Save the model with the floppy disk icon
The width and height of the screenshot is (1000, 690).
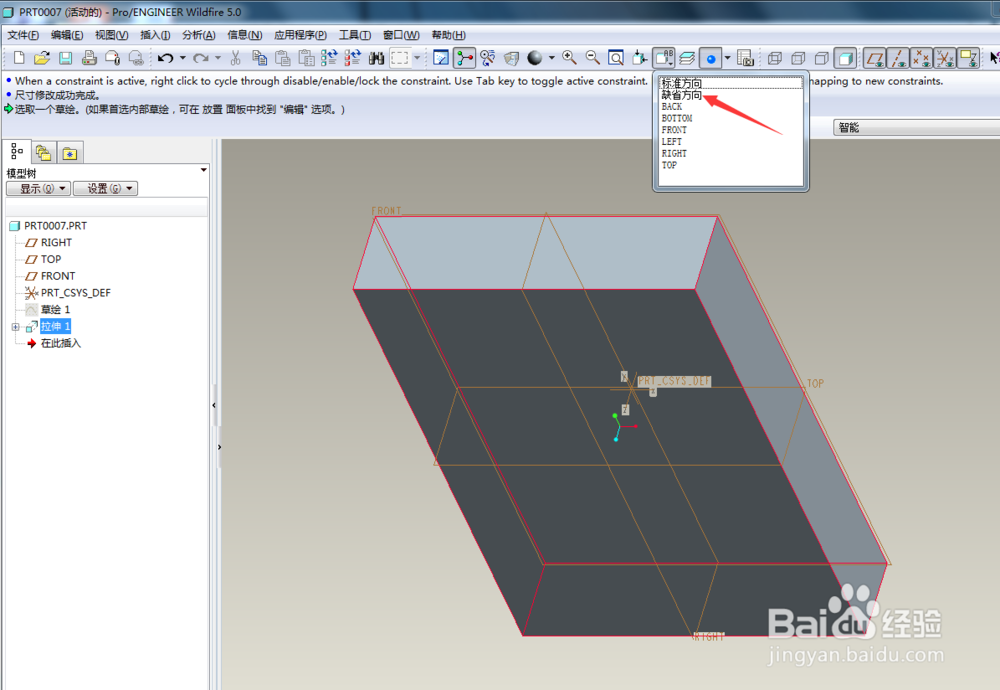[x=65, y=58]
